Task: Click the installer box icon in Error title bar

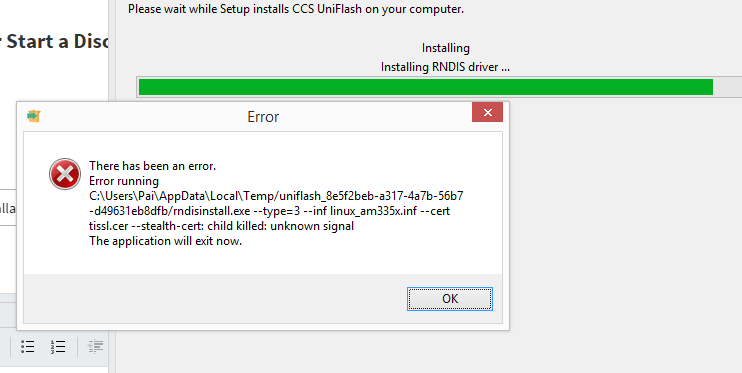Action: [x=34, y=116]
